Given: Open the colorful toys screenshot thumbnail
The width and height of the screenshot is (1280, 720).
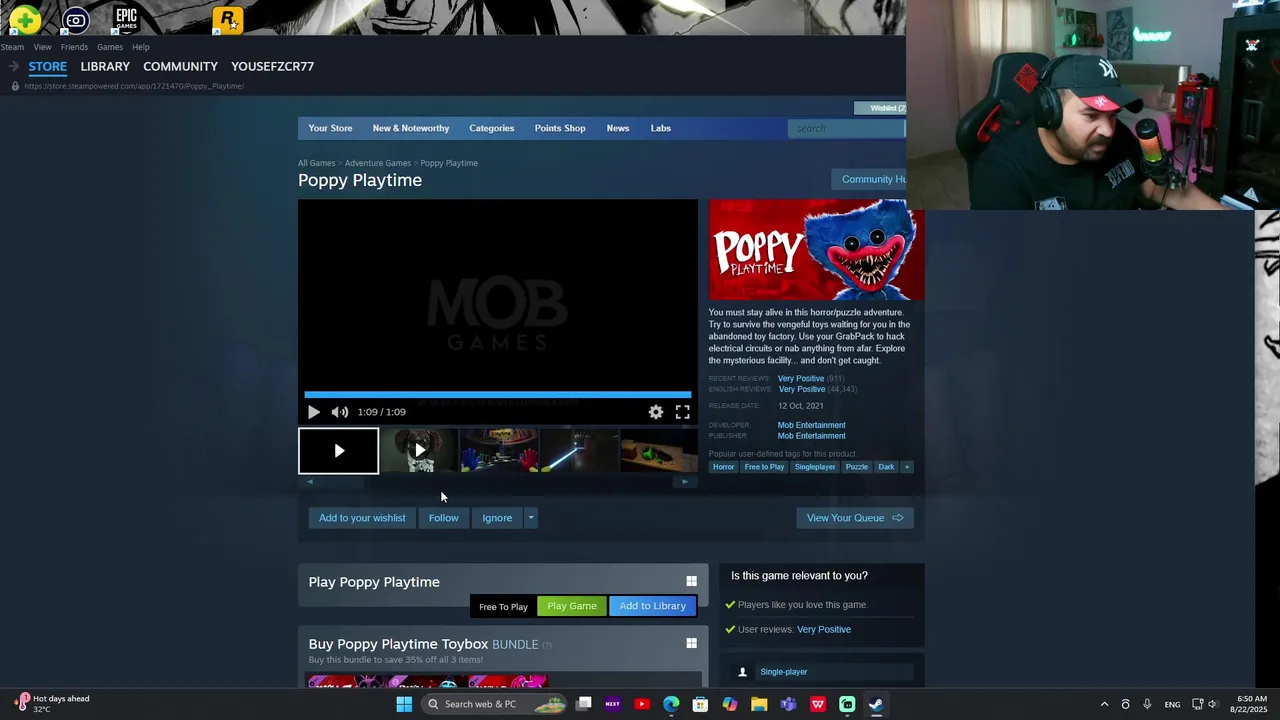Looking at the screenshot, I should (499, 451).
